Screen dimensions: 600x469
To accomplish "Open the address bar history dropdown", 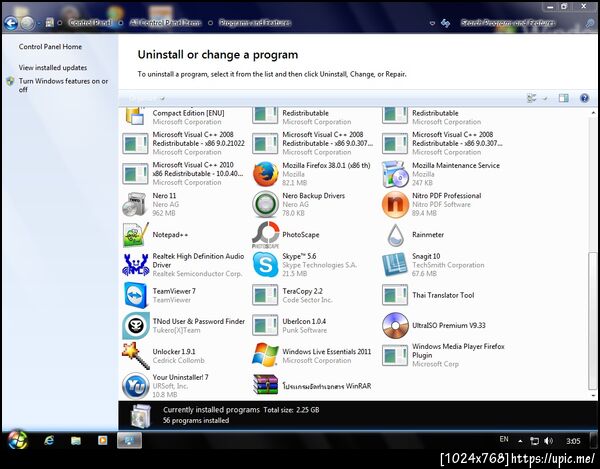I will [432, 23].
